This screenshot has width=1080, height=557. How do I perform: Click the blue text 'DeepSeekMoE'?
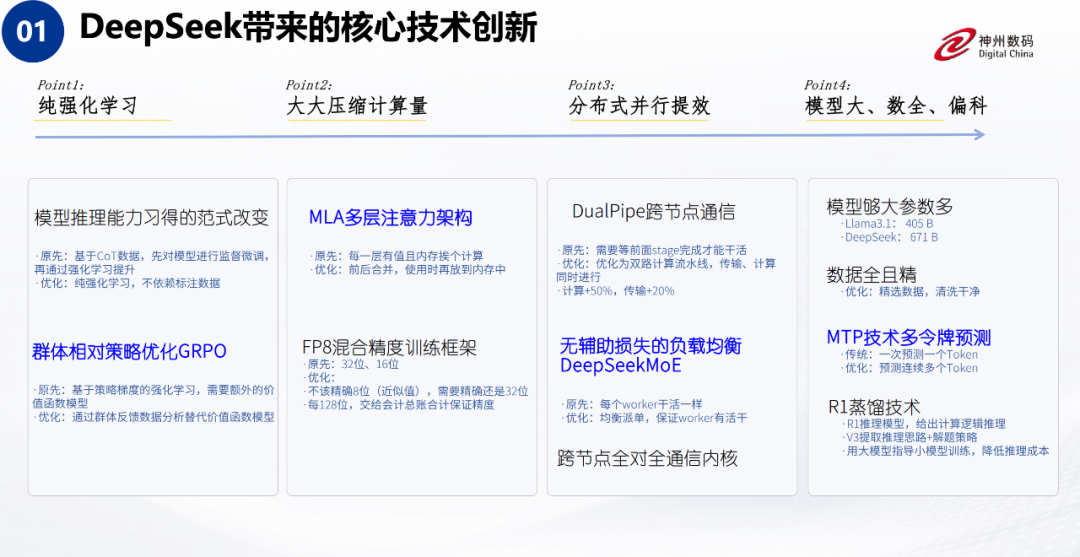coord(621,366)
